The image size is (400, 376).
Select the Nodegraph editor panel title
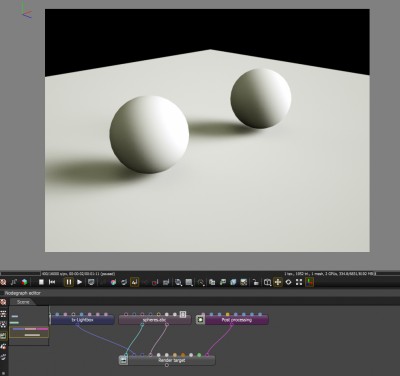point(23,293)
